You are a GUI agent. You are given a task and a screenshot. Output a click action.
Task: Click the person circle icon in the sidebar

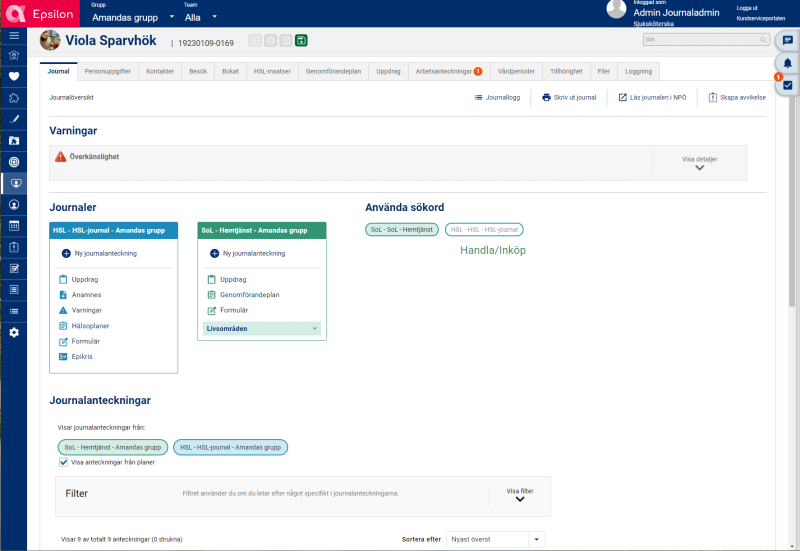coord(14,205)
